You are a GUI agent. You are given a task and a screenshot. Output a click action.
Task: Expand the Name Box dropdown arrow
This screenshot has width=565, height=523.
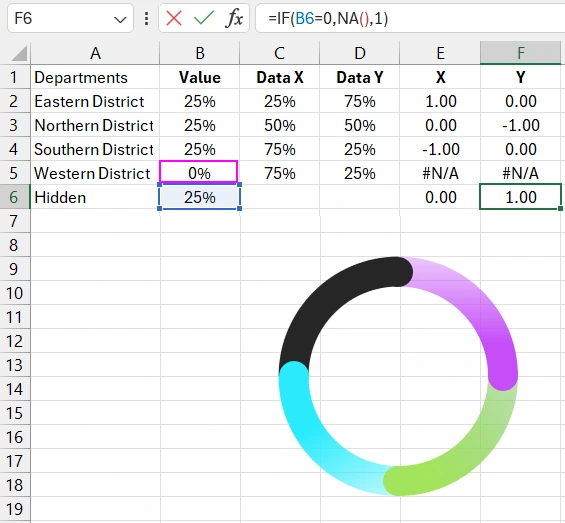pyautogui.click(x=120, y=19)
